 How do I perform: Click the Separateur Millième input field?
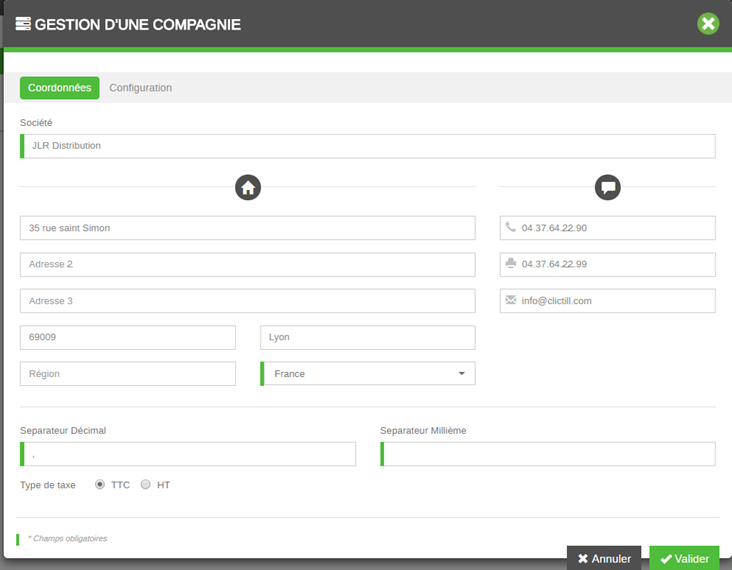pyautogui.click(x=548, y=454)
